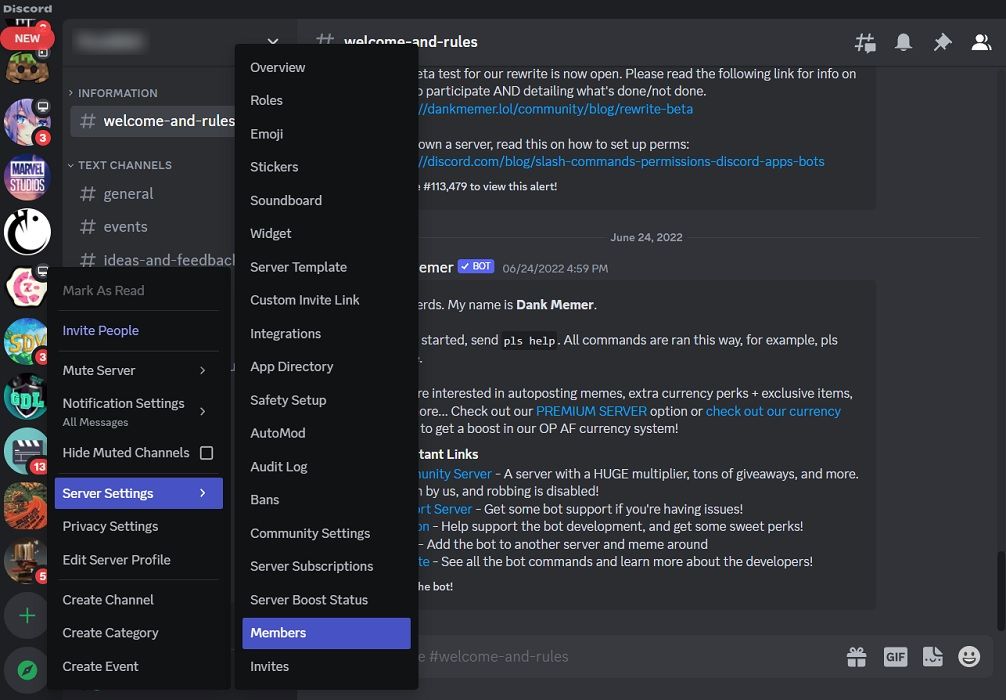
Task: Open the GIF picker
Action: click(x=895, y=657)
